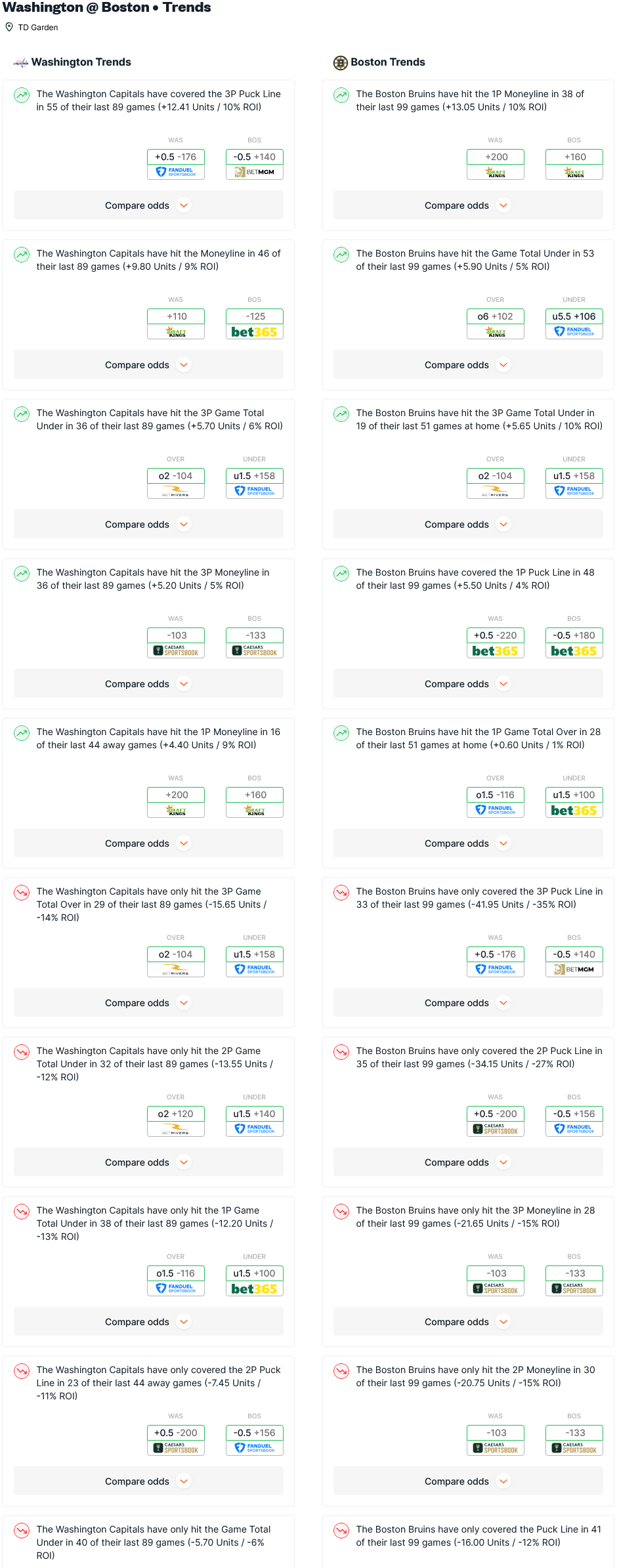Expand Compare odds for Capitals 3P Puck Line
The width and height of the screenshot is (617, 1568).
(148, 205)
